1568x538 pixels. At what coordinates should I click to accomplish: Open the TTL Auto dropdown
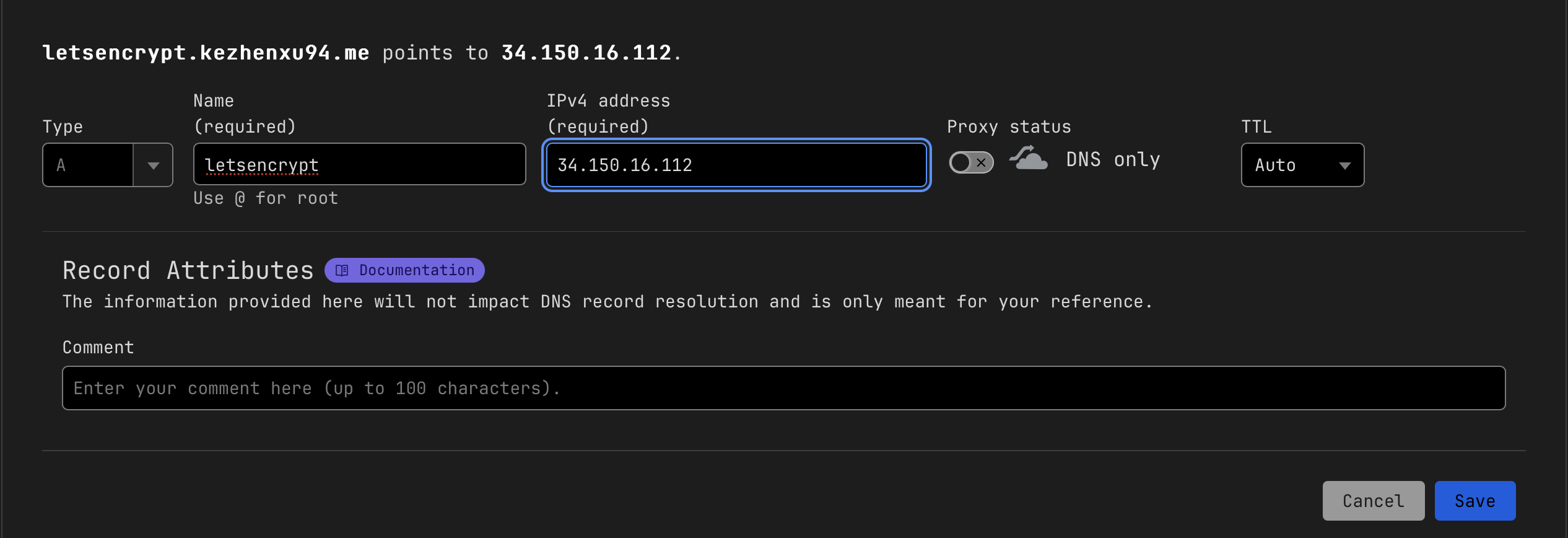coord(1302,165)
